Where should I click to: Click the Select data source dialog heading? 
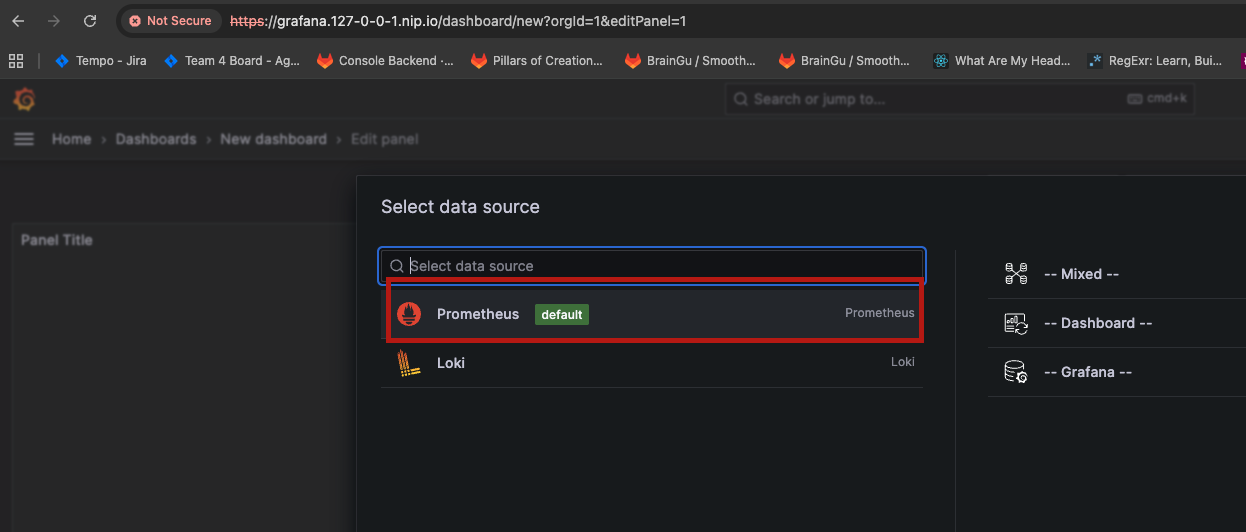460,207
